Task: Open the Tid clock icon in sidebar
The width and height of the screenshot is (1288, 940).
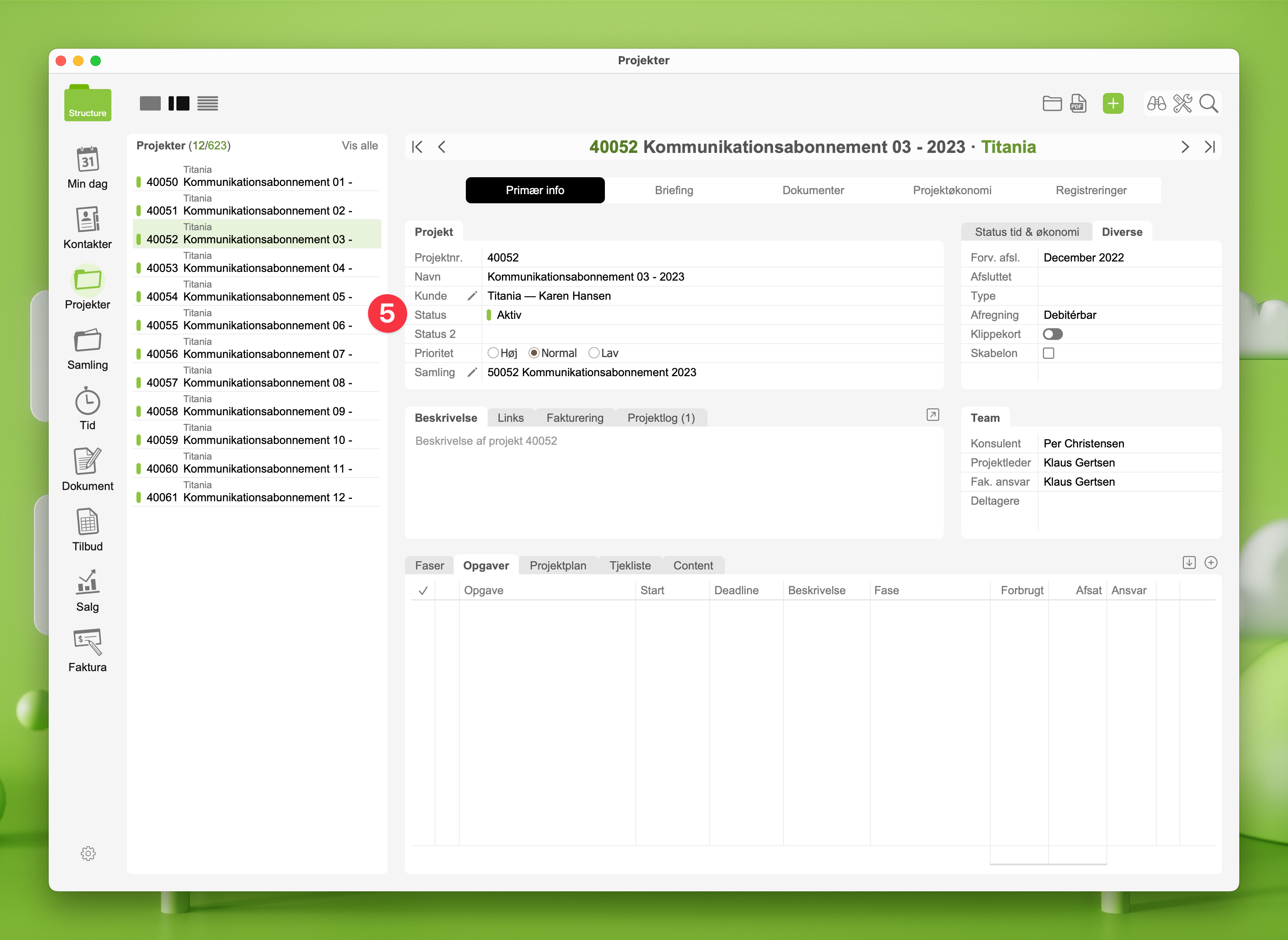Action: tap(87, 402)
